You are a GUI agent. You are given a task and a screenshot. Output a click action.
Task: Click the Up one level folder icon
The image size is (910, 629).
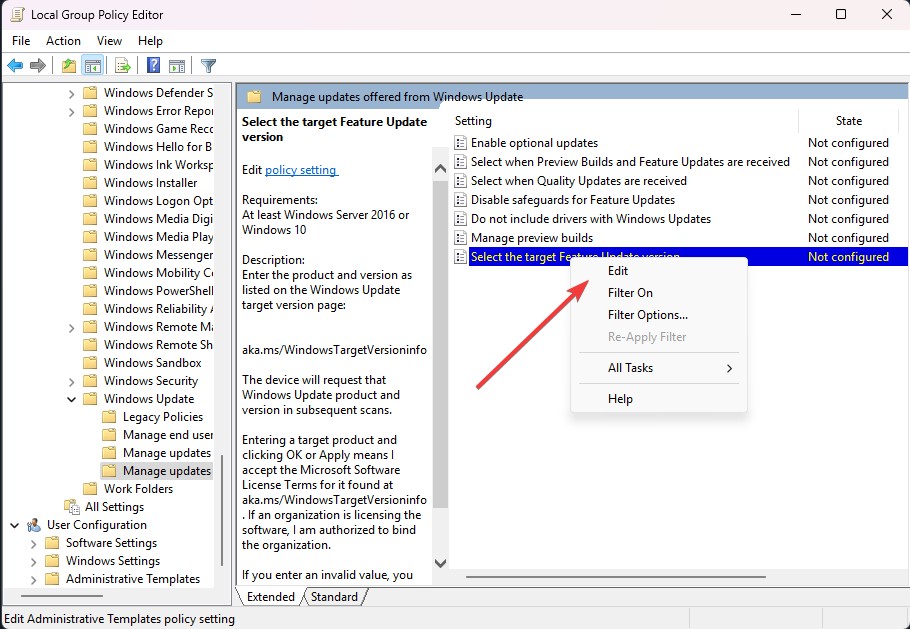pos(69,66)
